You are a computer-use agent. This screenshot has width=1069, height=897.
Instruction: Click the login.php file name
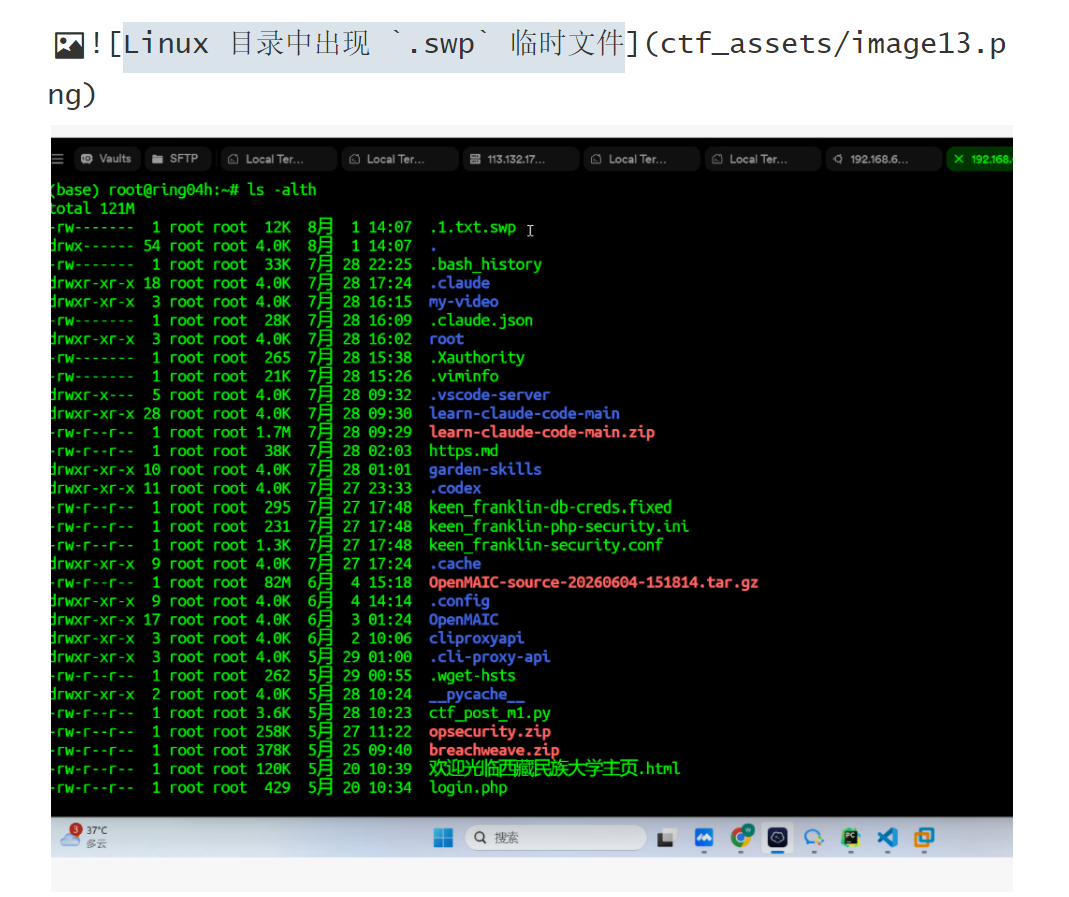[x=468, y=788]
